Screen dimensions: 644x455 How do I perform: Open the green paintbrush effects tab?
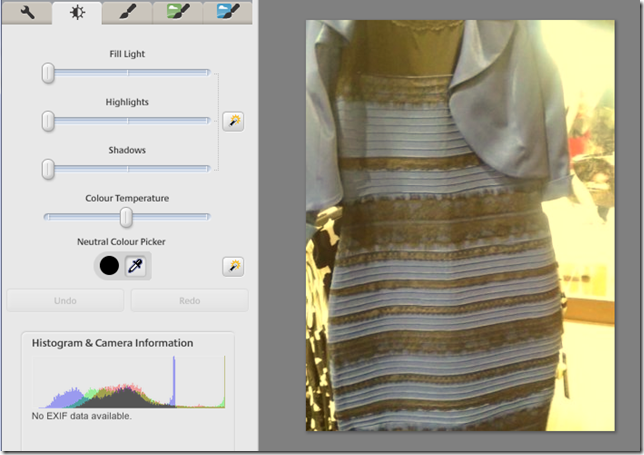pos(178,12)
